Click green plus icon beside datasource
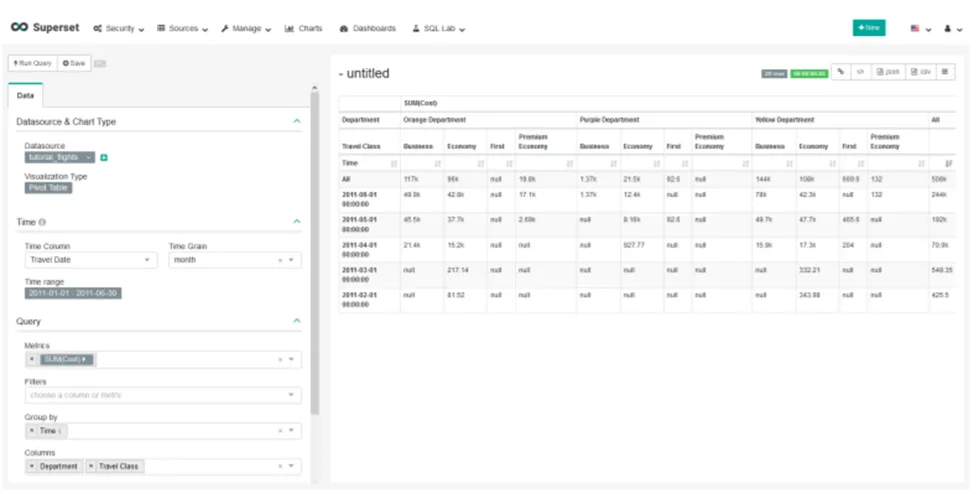979x494 pixels. click(x=104, y=157)
